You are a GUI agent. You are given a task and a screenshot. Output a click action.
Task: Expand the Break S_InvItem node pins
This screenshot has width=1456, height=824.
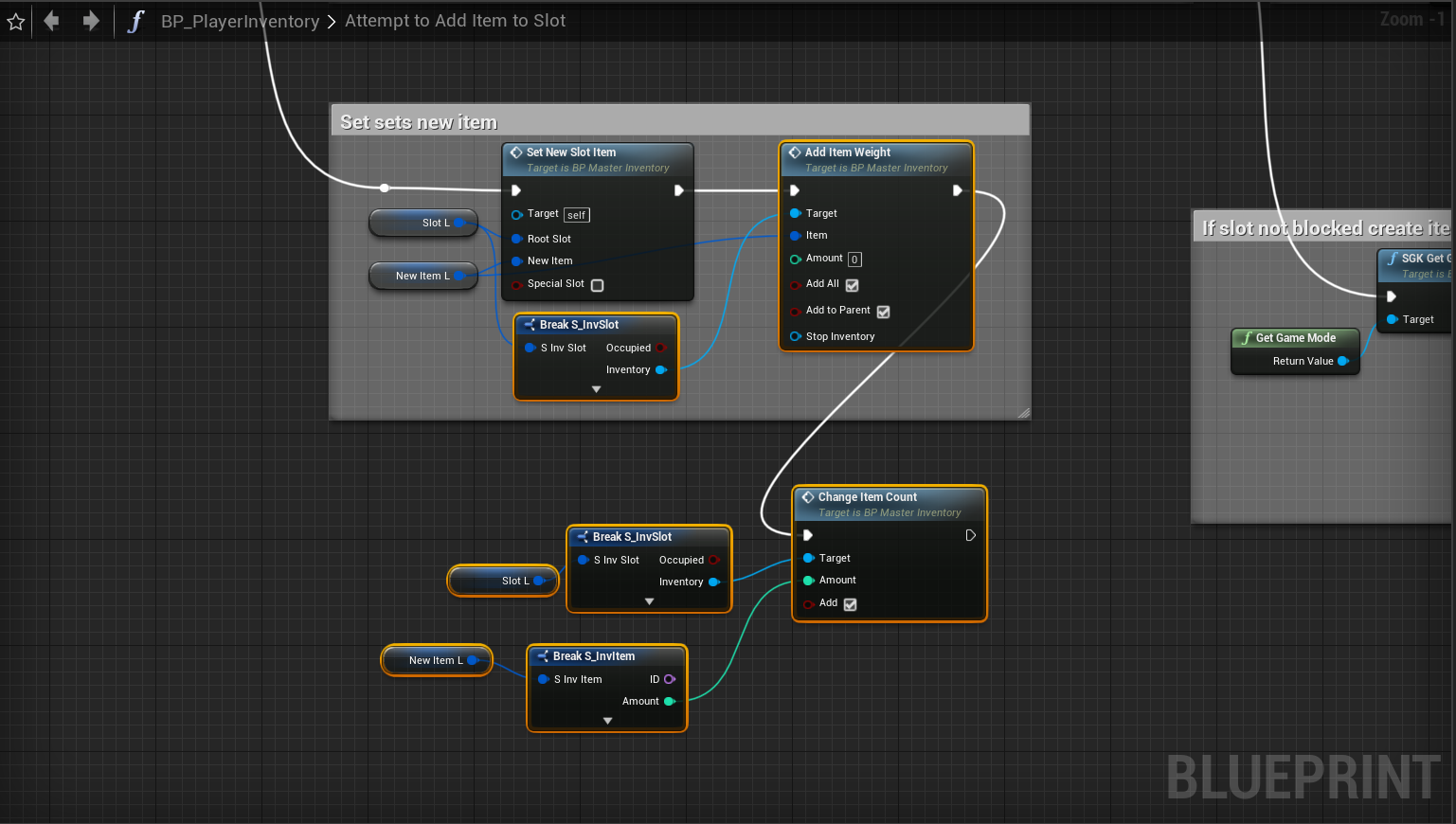click(x=607, y=721)
